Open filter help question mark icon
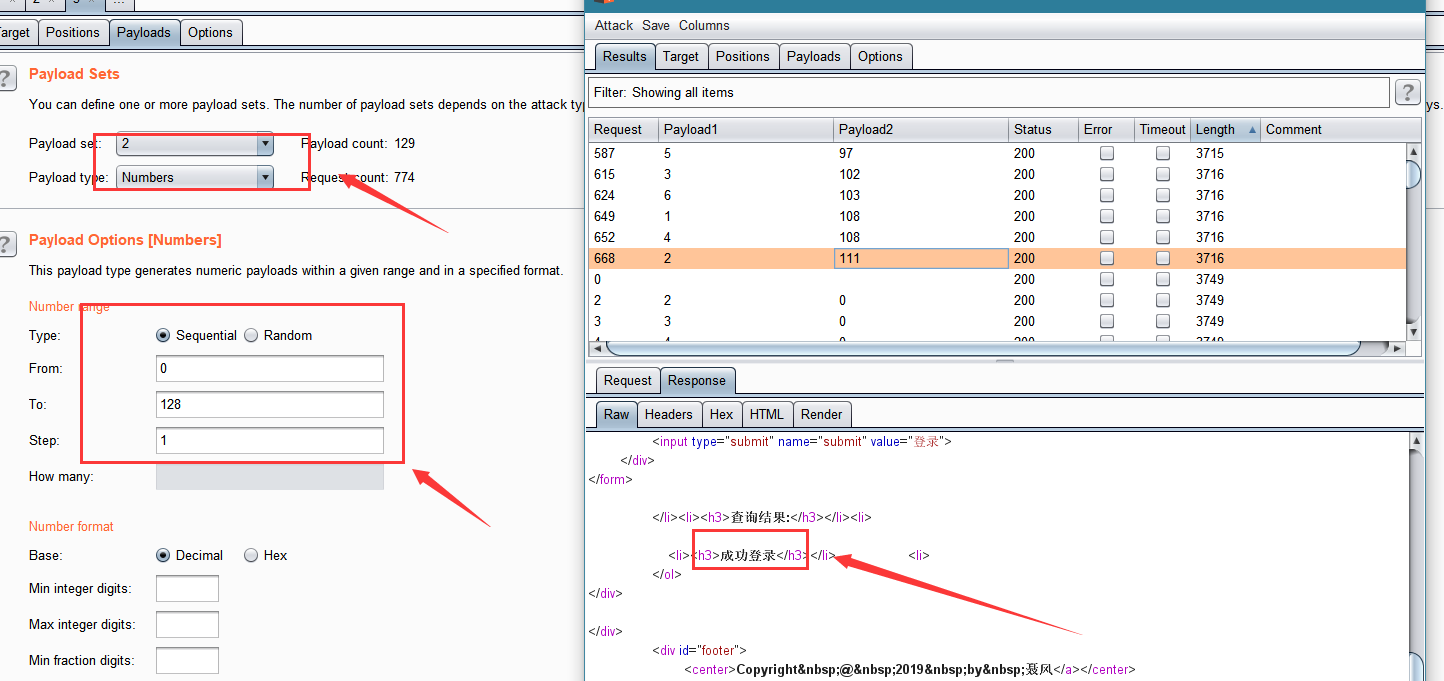This screenshot has height=681, width=1444. (1407, 92)
